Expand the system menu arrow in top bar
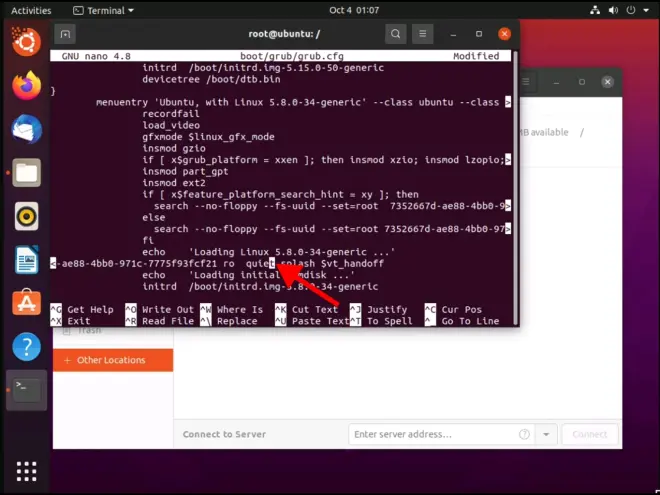Image resolution: width=660 pixels, height=495 pixels. (647, 11)
